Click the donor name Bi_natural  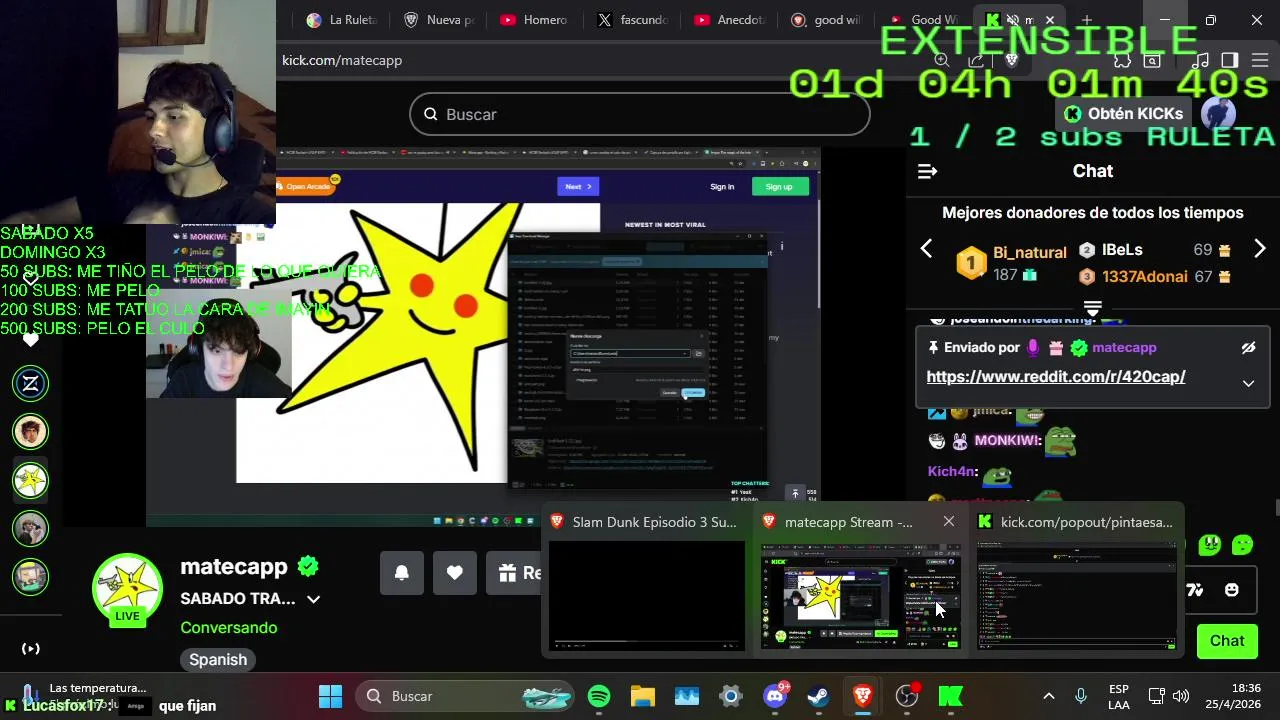[x=1029, y=252]
